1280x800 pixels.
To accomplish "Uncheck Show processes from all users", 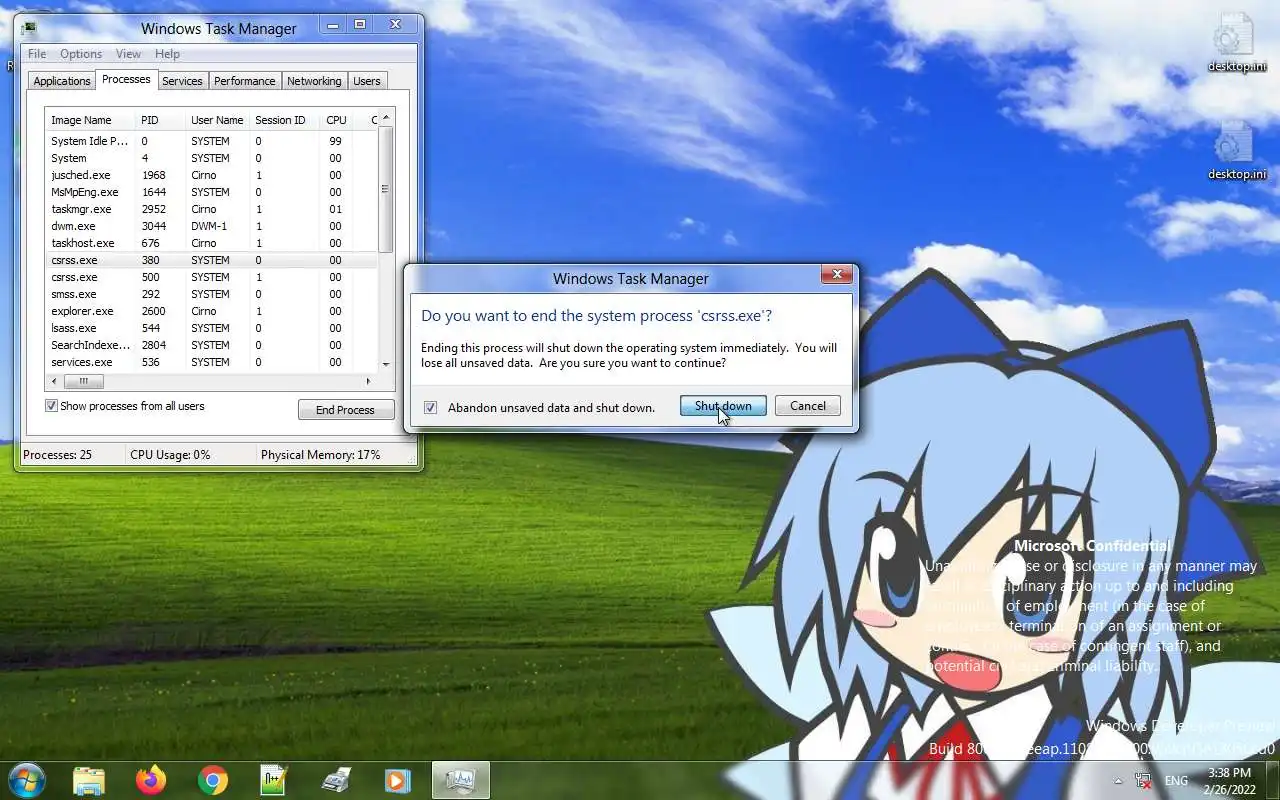I will (51, 406).
